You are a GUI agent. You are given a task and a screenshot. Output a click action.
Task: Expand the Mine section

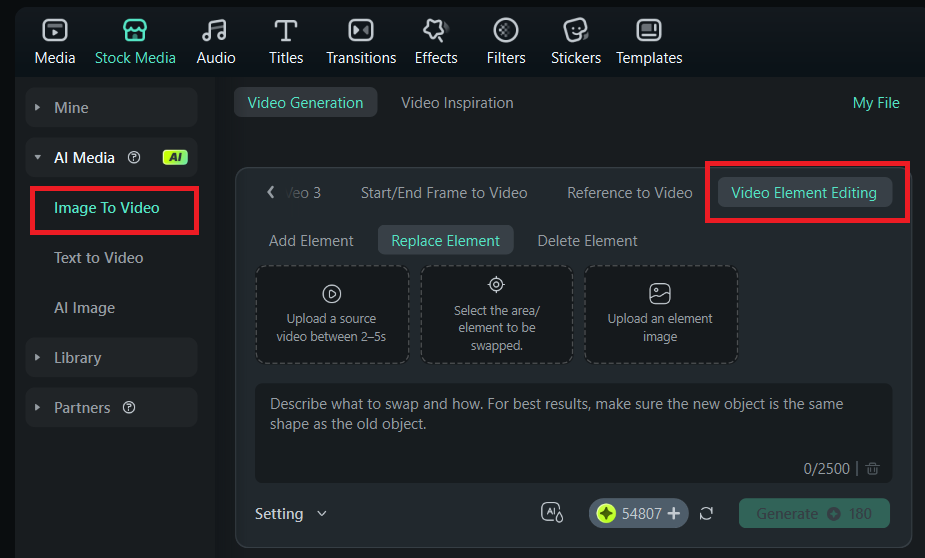(38, 107)
